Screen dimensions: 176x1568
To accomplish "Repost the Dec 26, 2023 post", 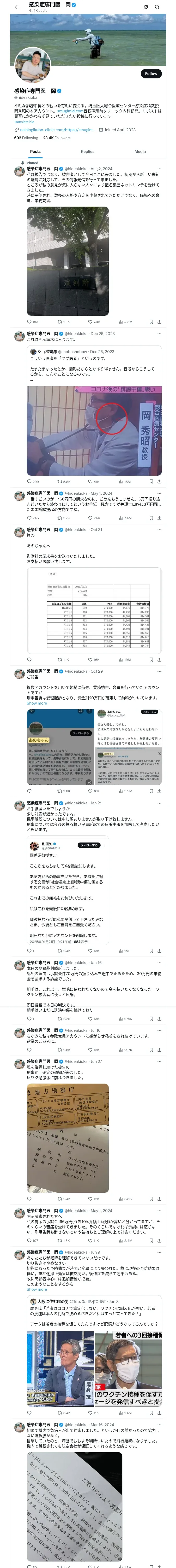I will (63, 481).
